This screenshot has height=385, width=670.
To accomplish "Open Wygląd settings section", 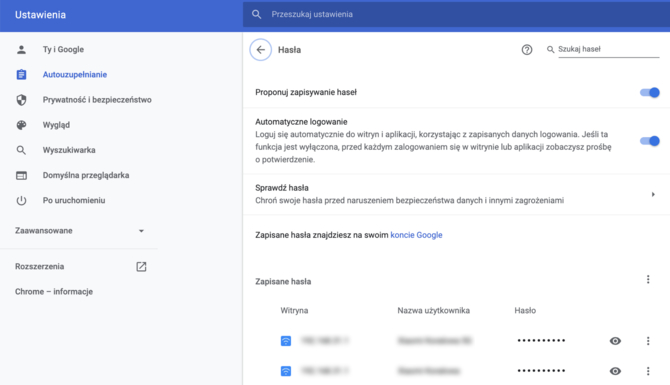I will (56, 125).
